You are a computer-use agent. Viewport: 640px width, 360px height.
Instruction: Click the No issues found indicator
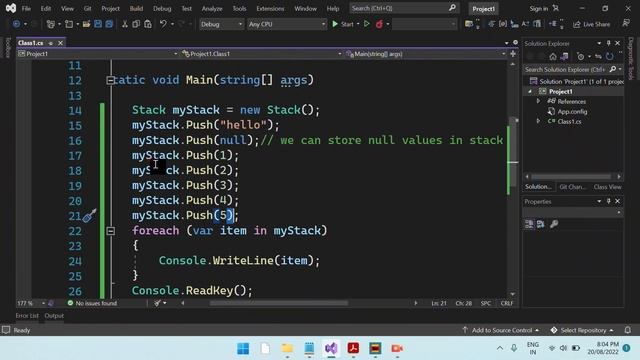pyautogui.click(x=92, y=303)
